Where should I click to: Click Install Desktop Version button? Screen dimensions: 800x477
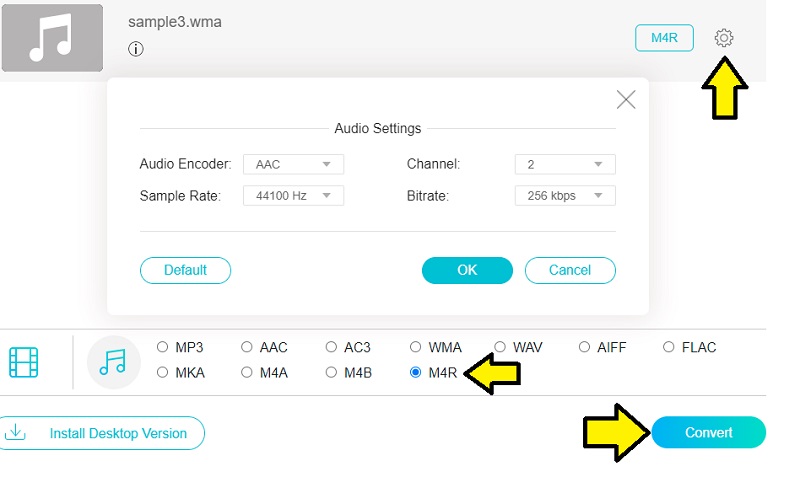[101, 433]
